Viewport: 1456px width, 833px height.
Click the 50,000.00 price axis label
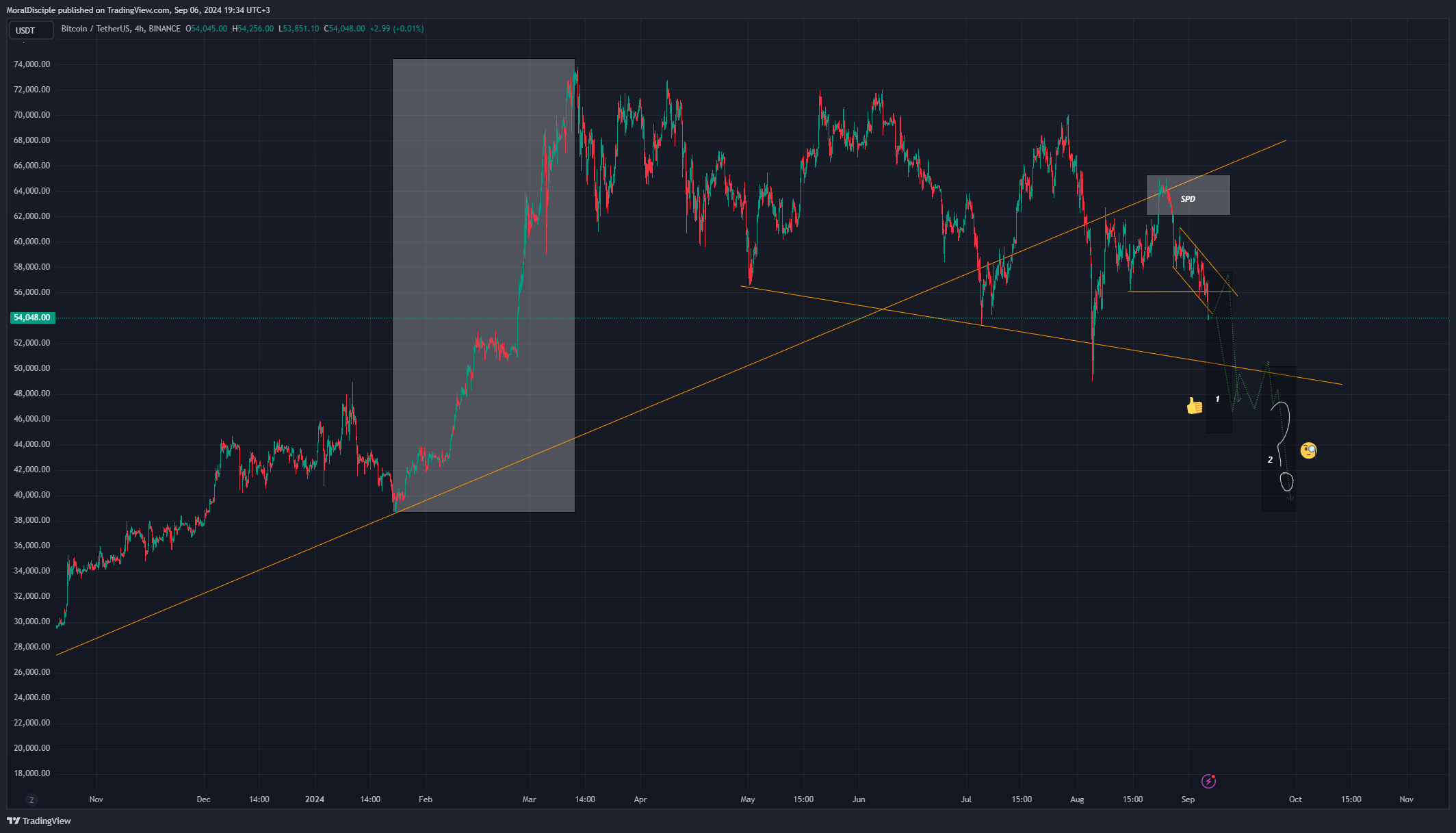click(x=32, y=368)
